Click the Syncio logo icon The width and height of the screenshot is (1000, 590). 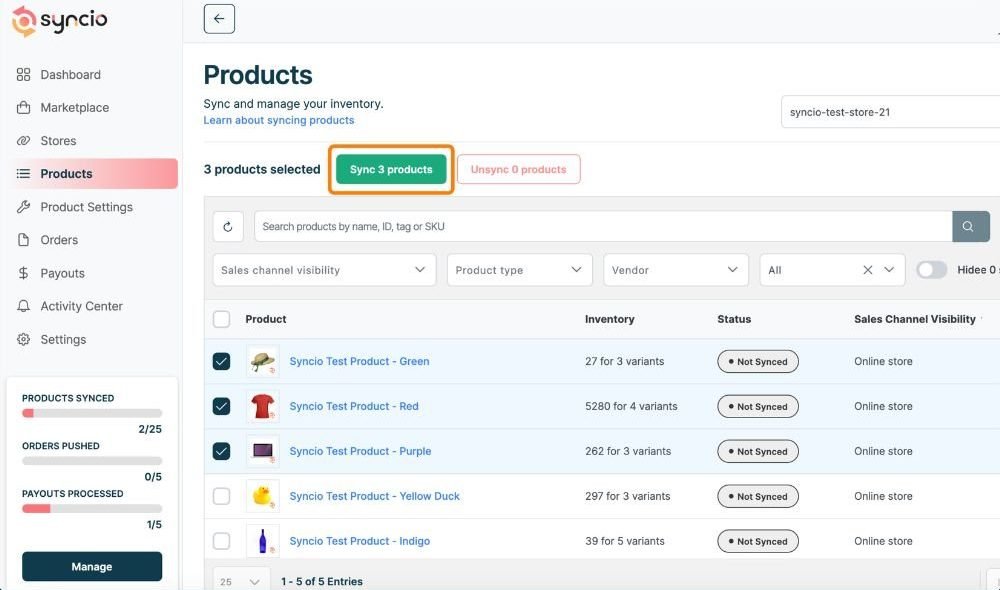point(24,21)
